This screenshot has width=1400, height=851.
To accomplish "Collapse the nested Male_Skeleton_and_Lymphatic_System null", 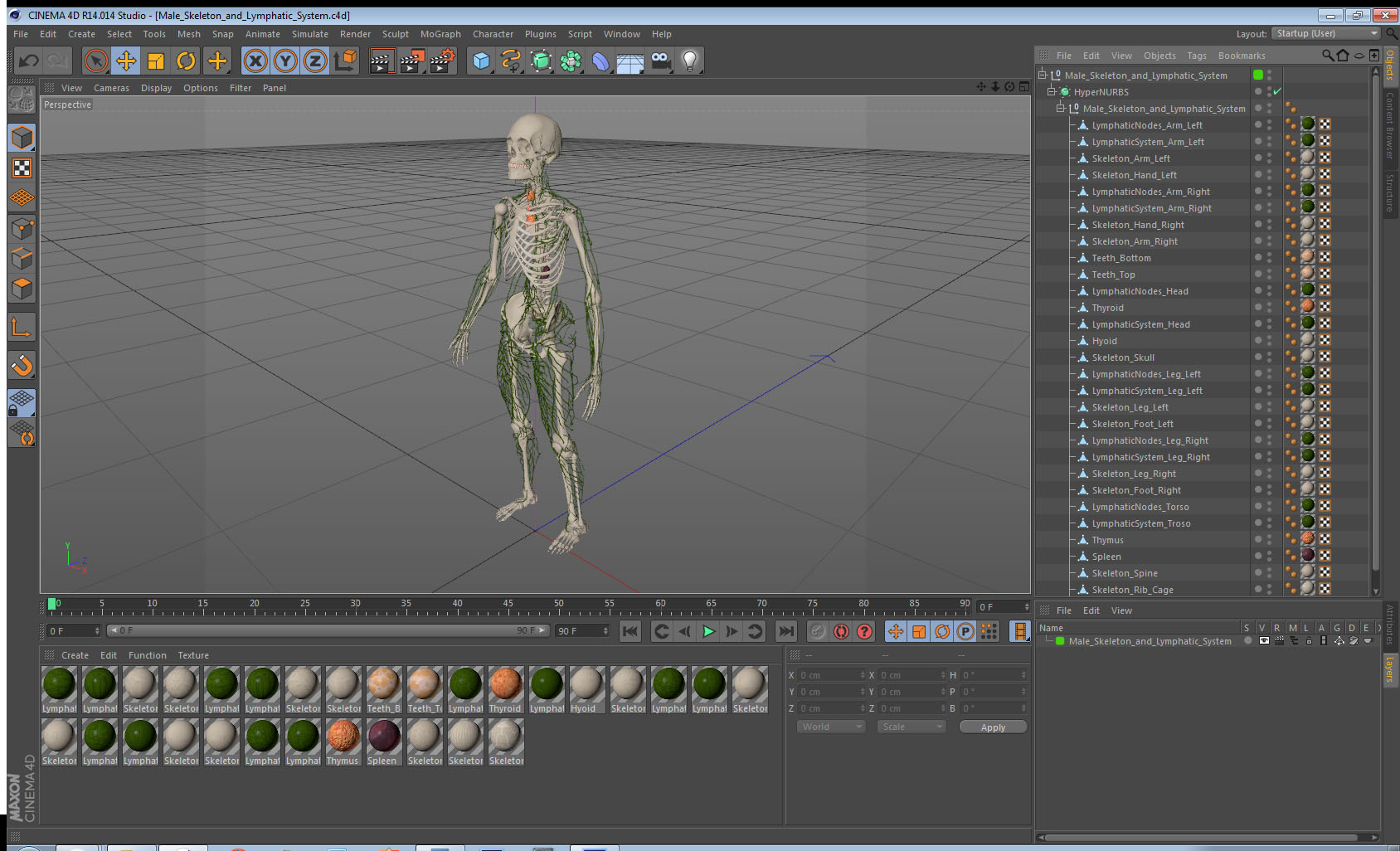I will [1060, 109].
